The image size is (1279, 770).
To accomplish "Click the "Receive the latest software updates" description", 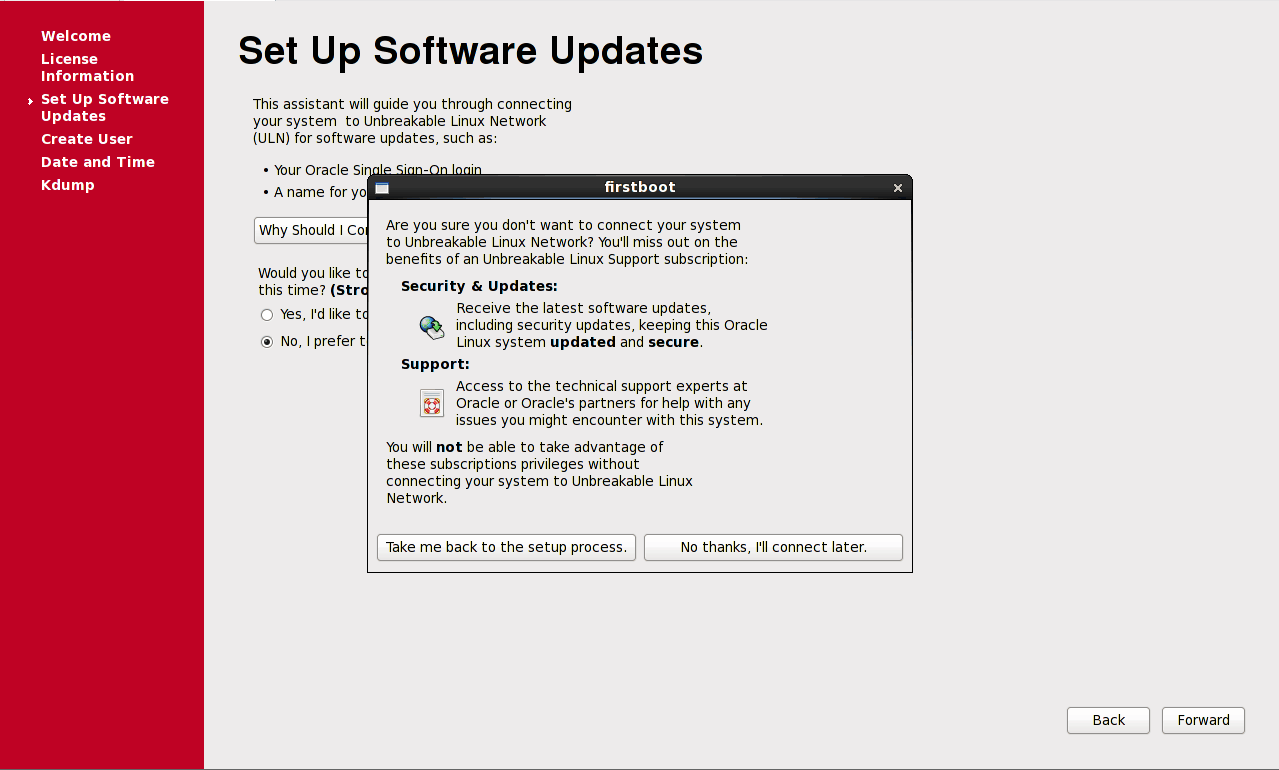I will (612, 325).
